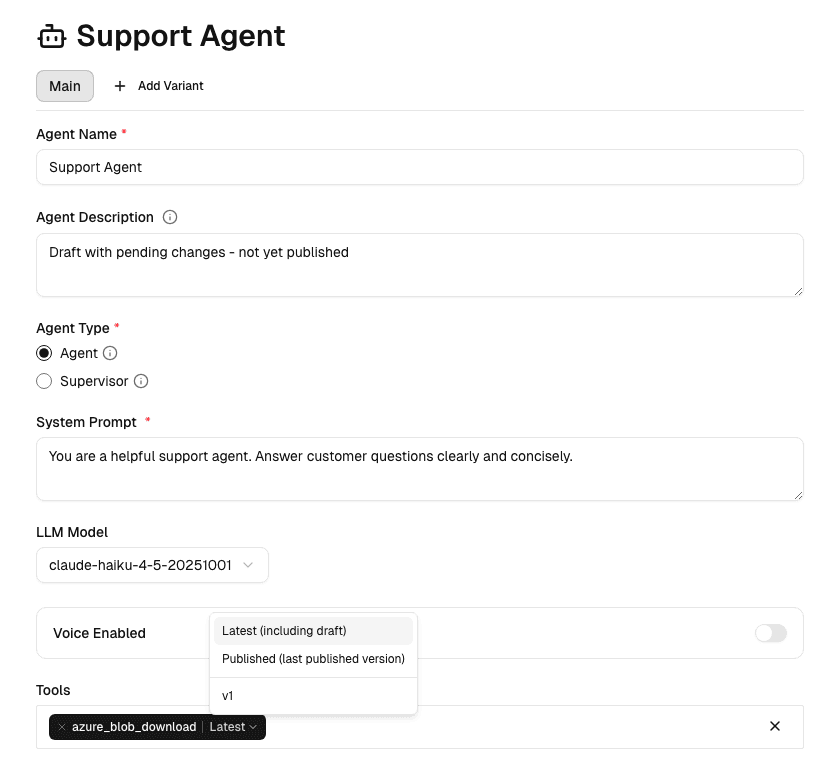Image resolution: width=820 pixels, height=770 pixels.
Task: Open the Latest version dropdown on azure_blob_download chip
Action: (x=232, y=727)
